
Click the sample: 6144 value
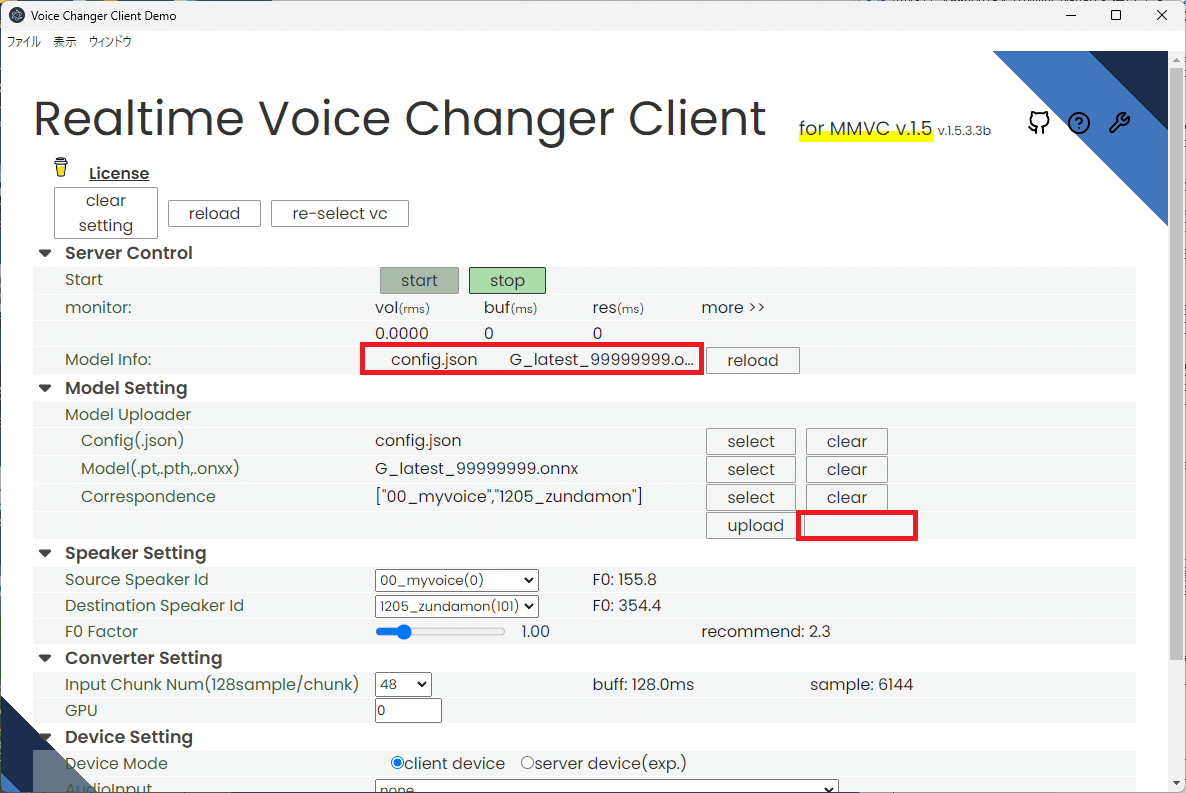point(861,685)
